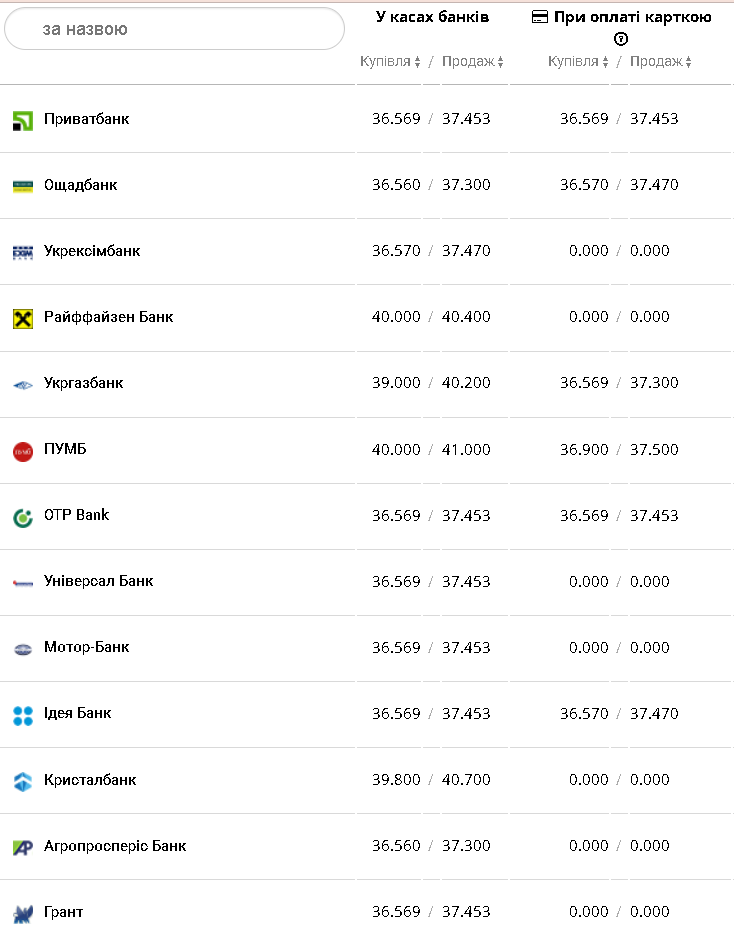Image resolution: width=734 pixels, height=936 pixels.
Task: Click the Ідея Банк blue dots logo
Action: tap(23, 715)
